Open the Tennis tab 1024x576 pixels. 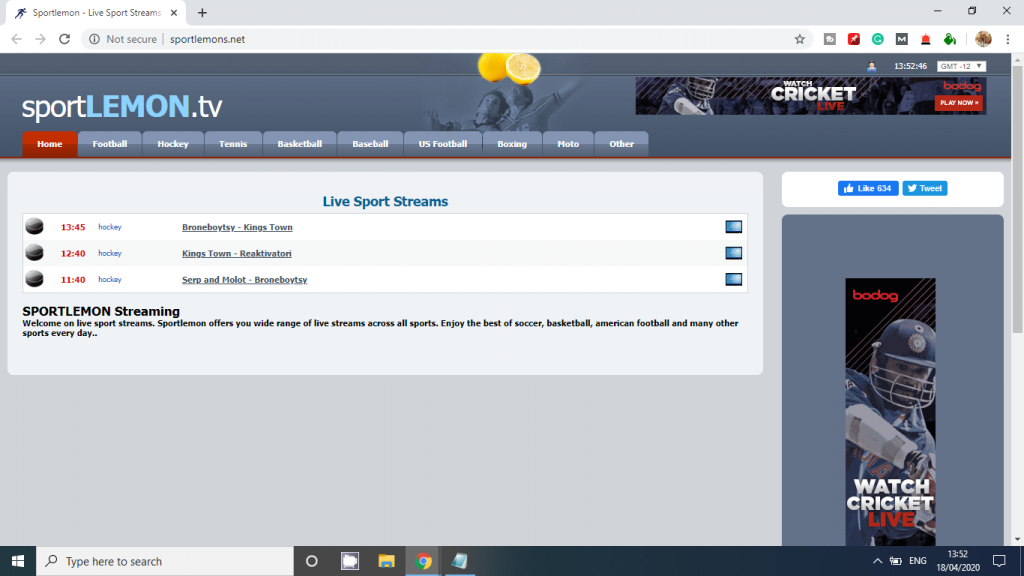233,144
